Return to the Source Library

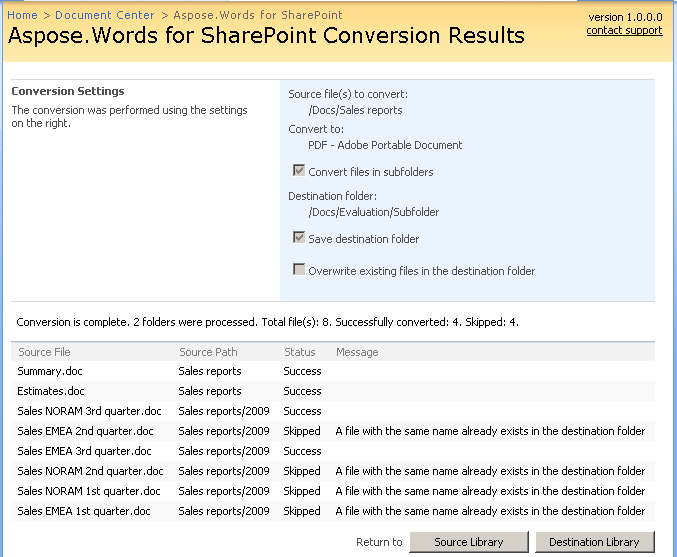point(469,542)
